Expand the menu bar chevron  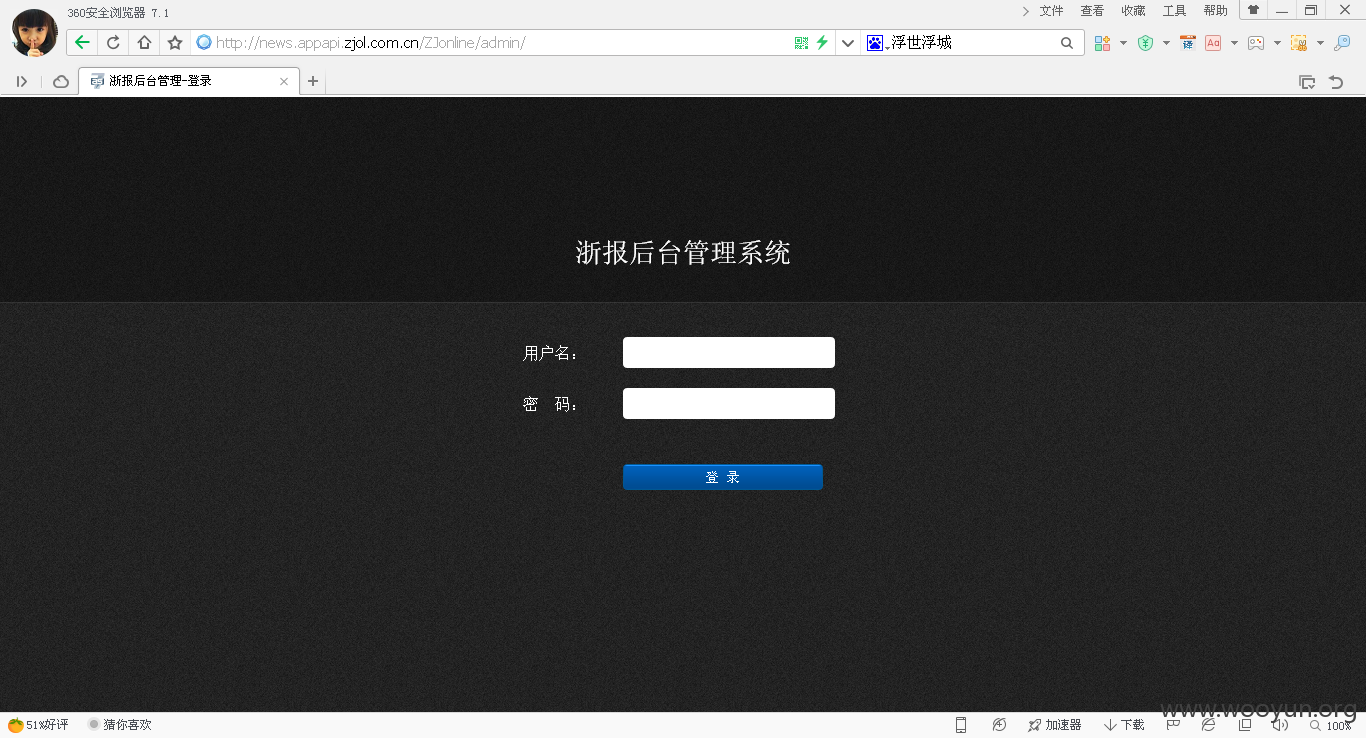click(1026, 11)
